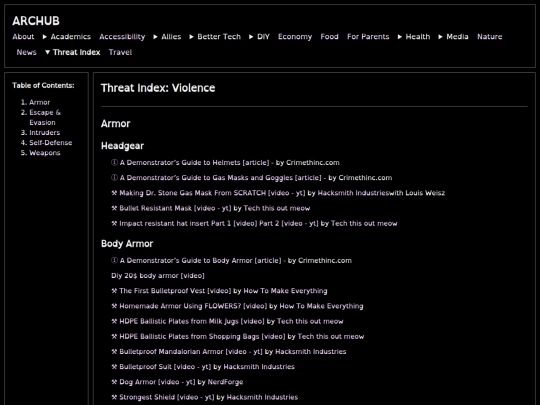Jump to Weapons in table of contents
Screen dimensions: 540x405
coord(45,153)
